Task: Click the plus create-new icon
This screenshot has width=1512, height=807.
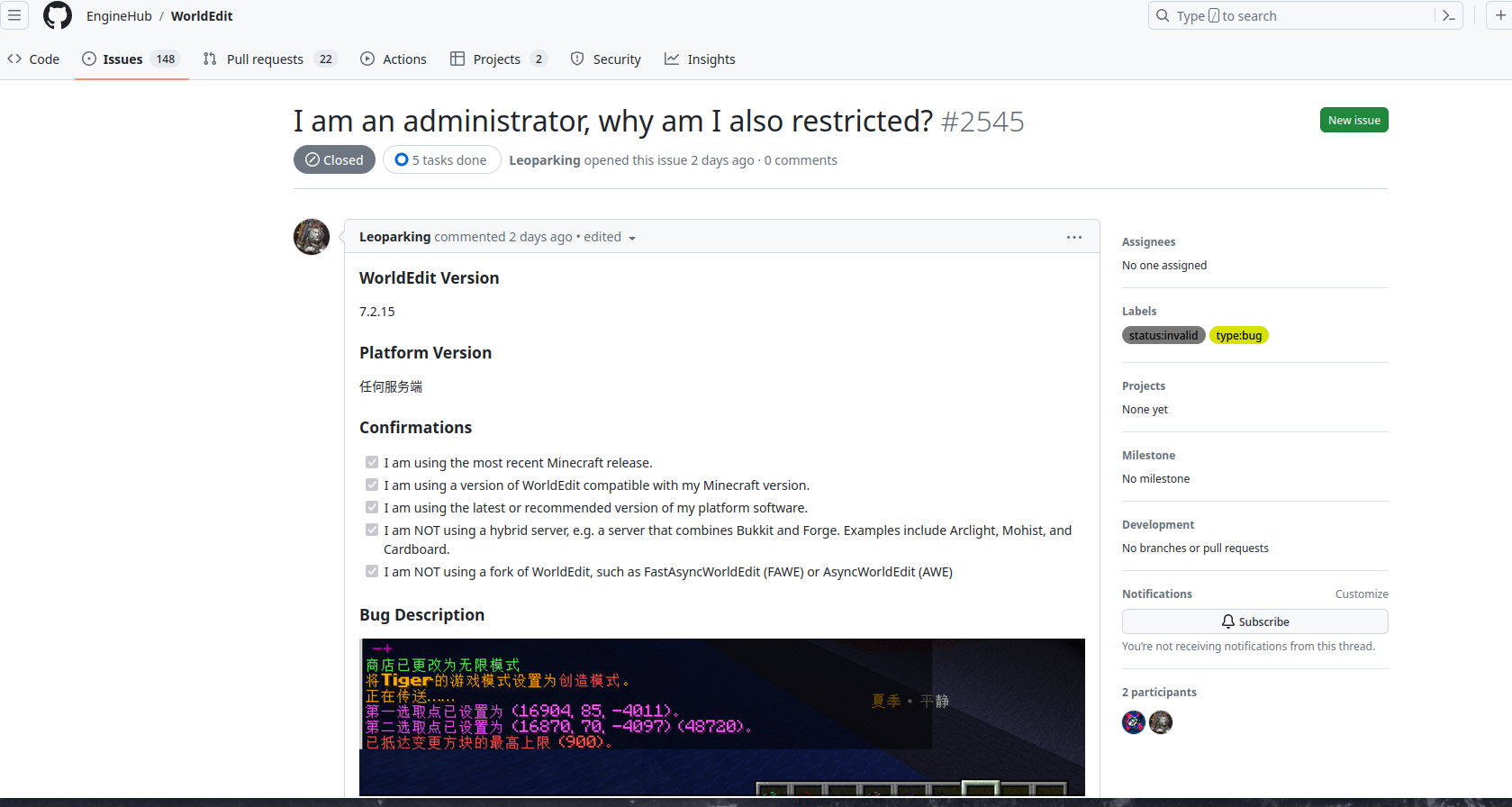Action: click(1500, 15)
